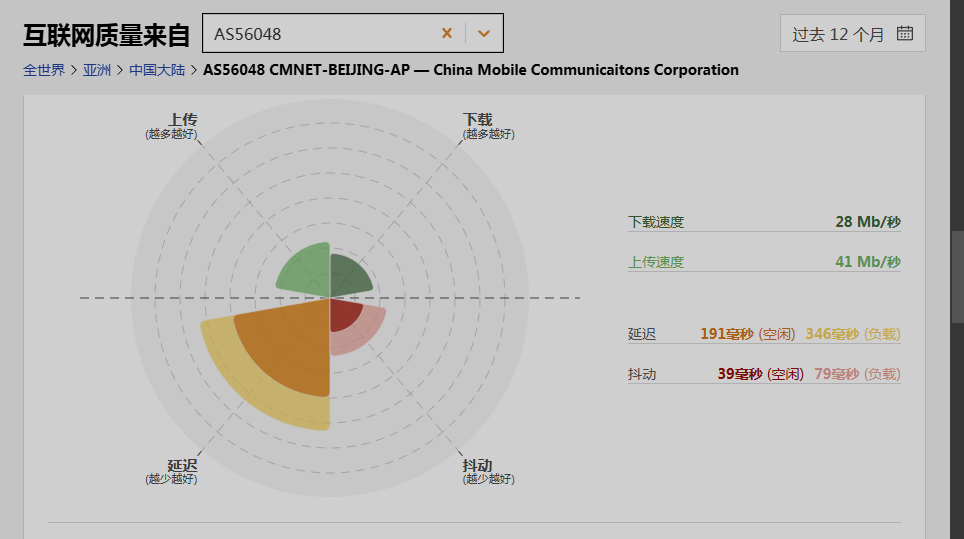Clear the AS56048 selection with the X icon
Image resolution: width=964 pixels, height=539 pixels.
click(447, 33)
